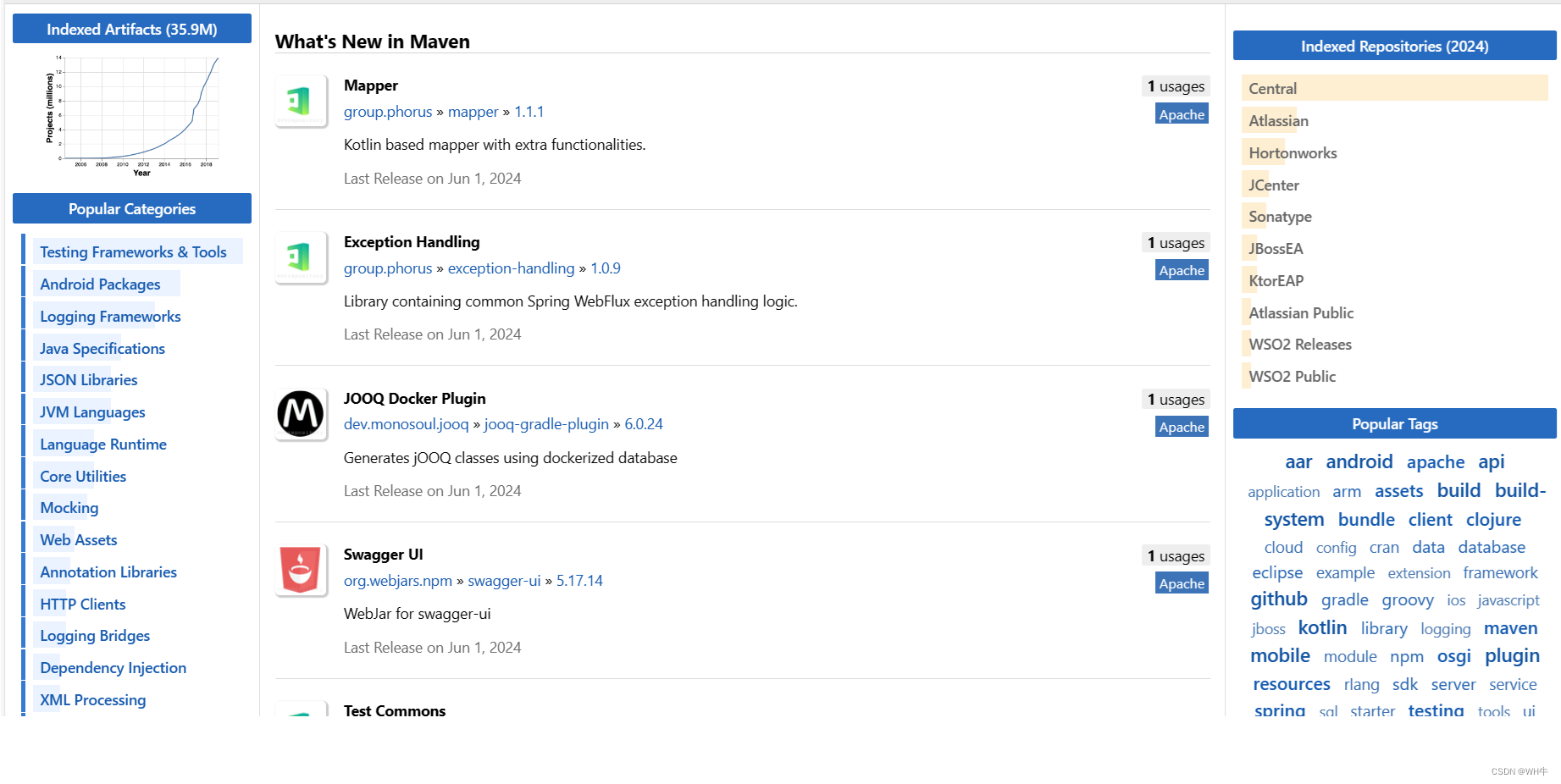Open the org.webjars.npm group link
Viewport: 1561px width, 784px height.
tap(398, 581)
